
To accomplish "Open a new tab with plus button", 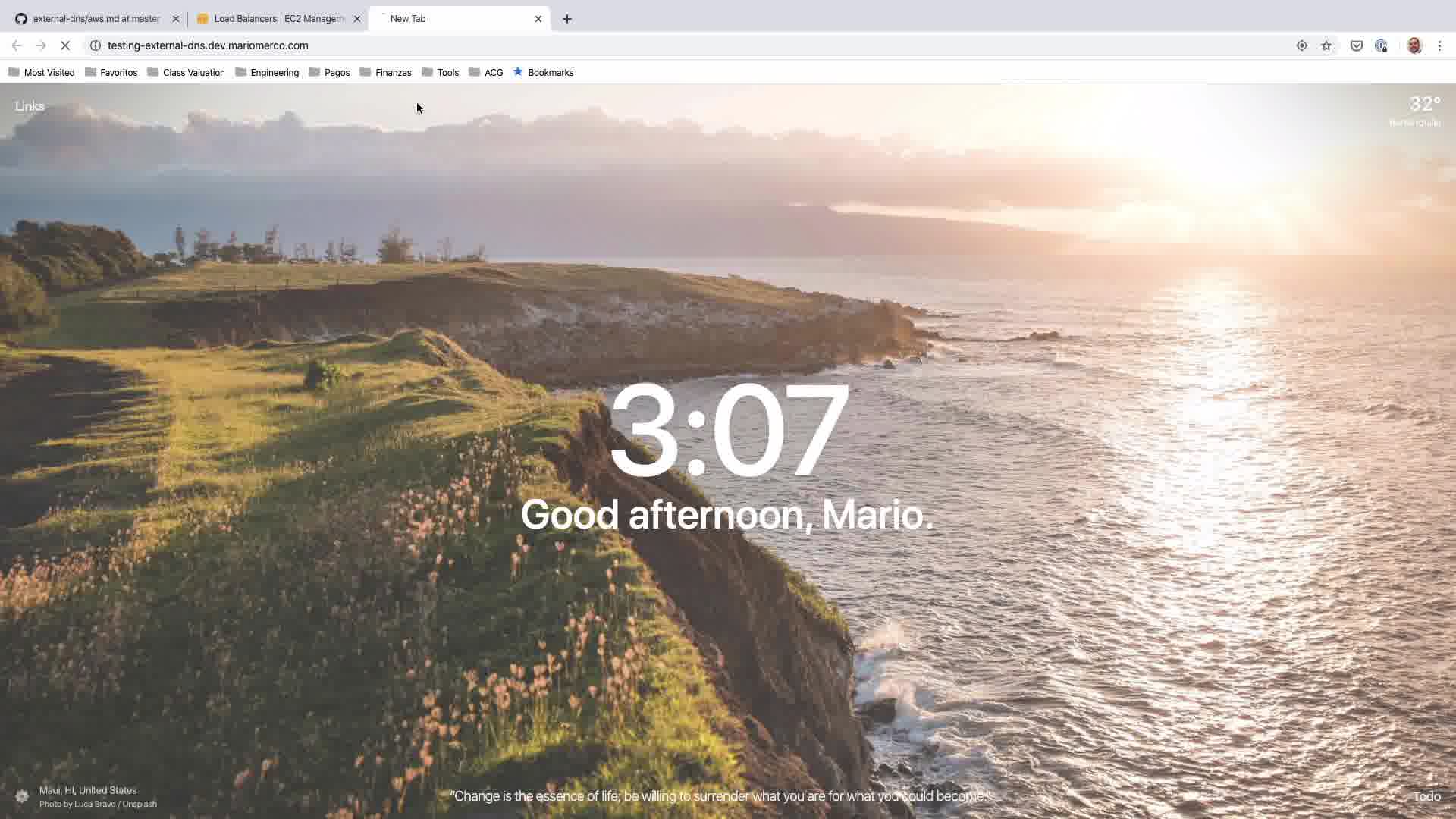I will 567,19.
